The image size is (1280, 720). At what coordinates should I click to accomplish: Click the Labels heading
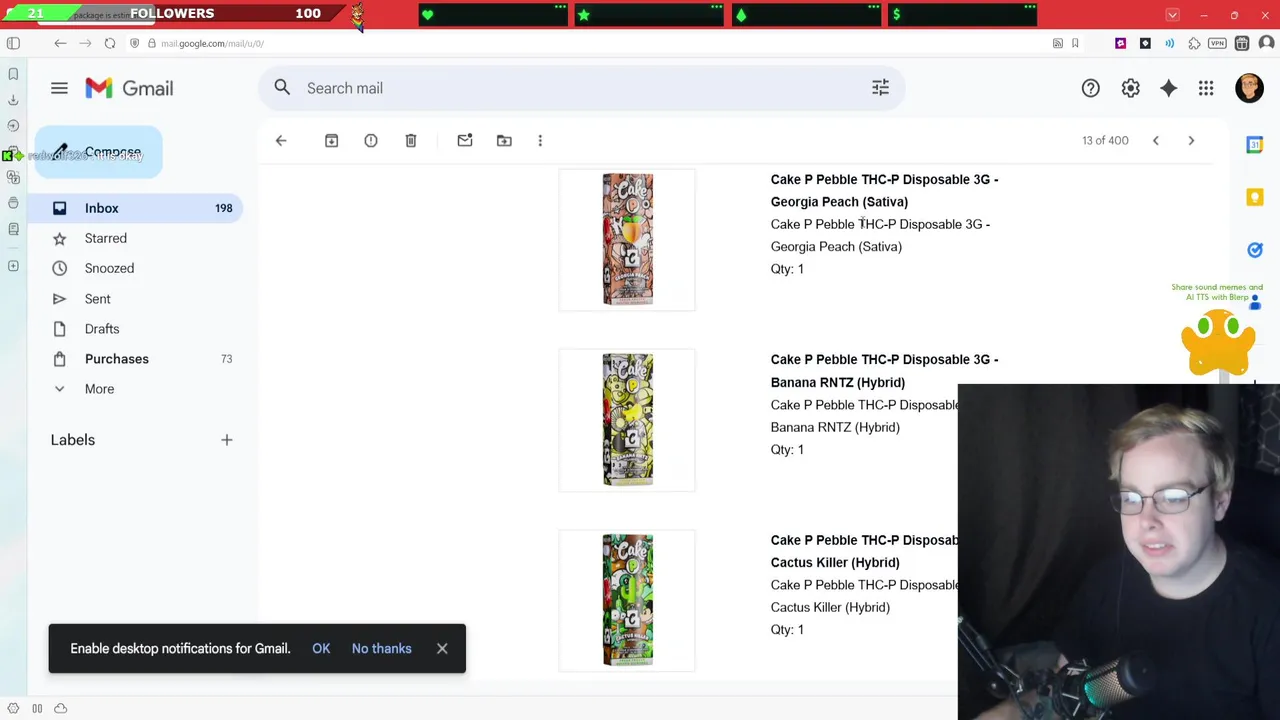73,440
